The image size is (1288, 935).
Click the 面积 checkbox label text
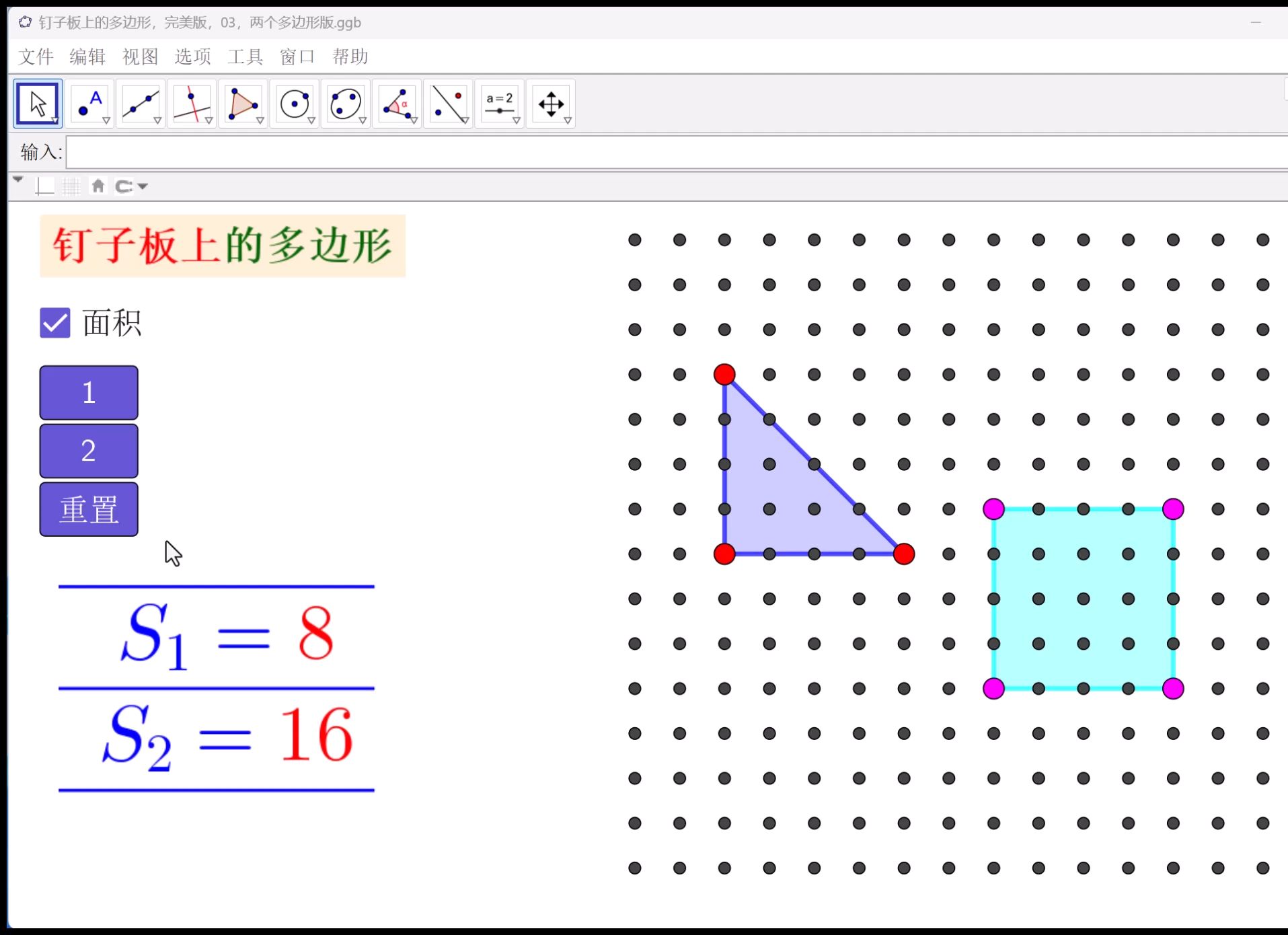[x=112, y=323]
